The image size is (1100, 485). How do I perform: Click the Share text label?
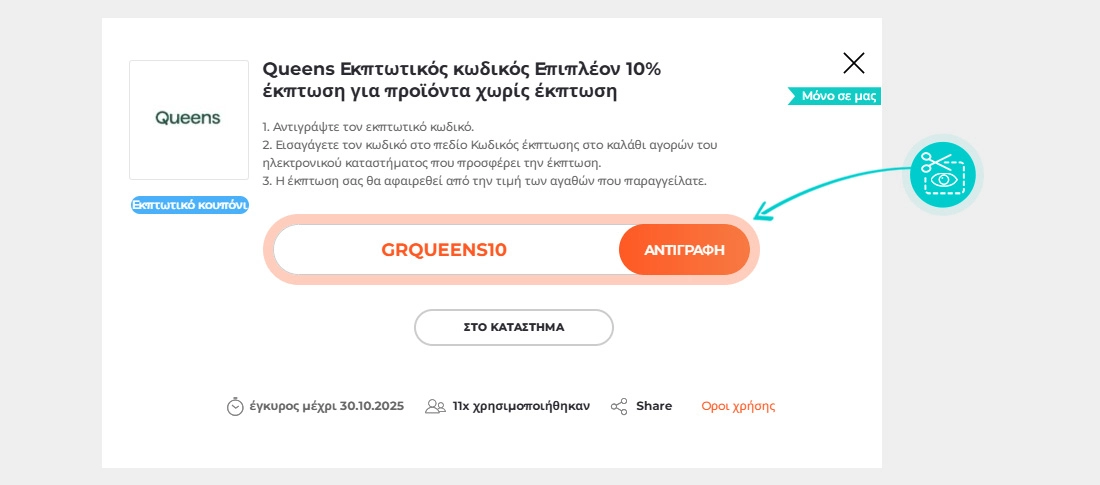(x=654, y=406)
